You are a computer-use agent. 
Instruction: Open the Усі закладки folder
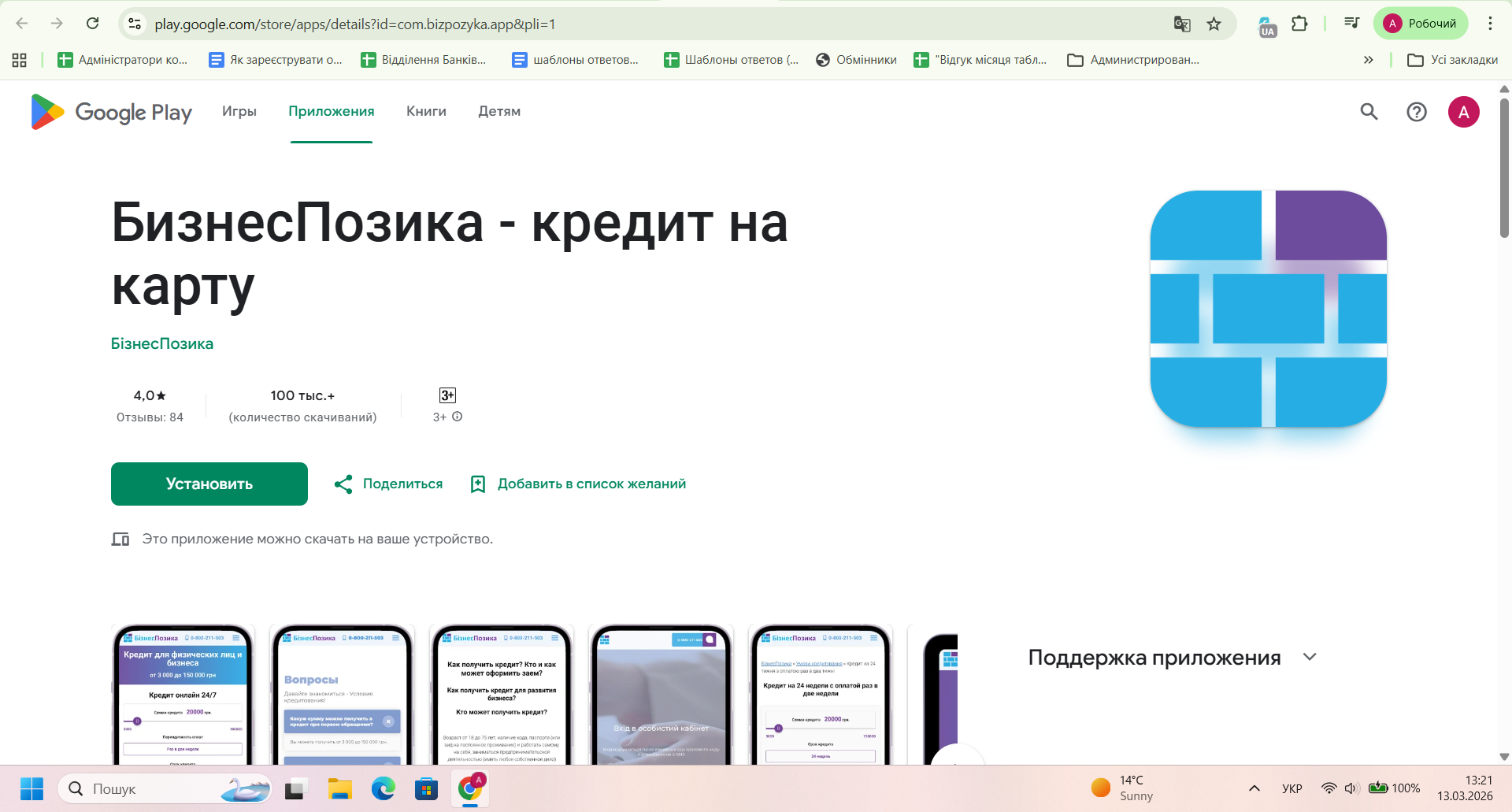click(1452, 60)
